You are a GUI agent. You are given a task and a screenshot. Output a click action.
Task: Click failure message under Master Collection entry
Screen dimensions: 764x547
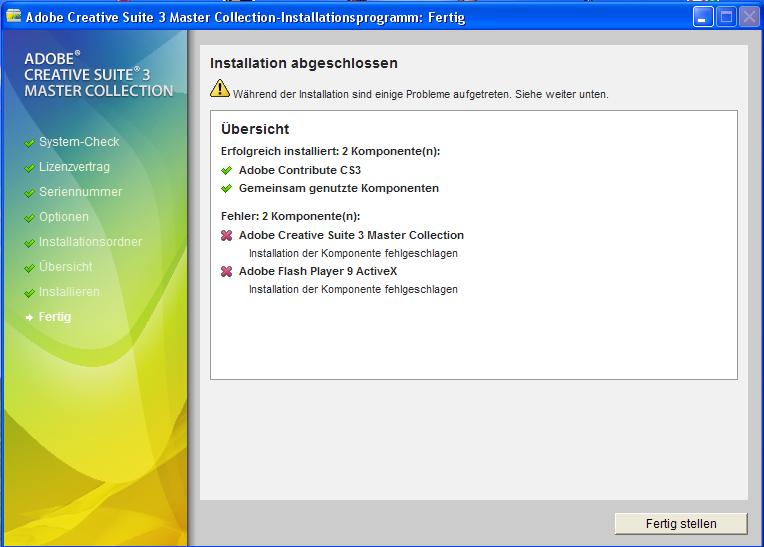pyautogui.click(x=353, y=253)
